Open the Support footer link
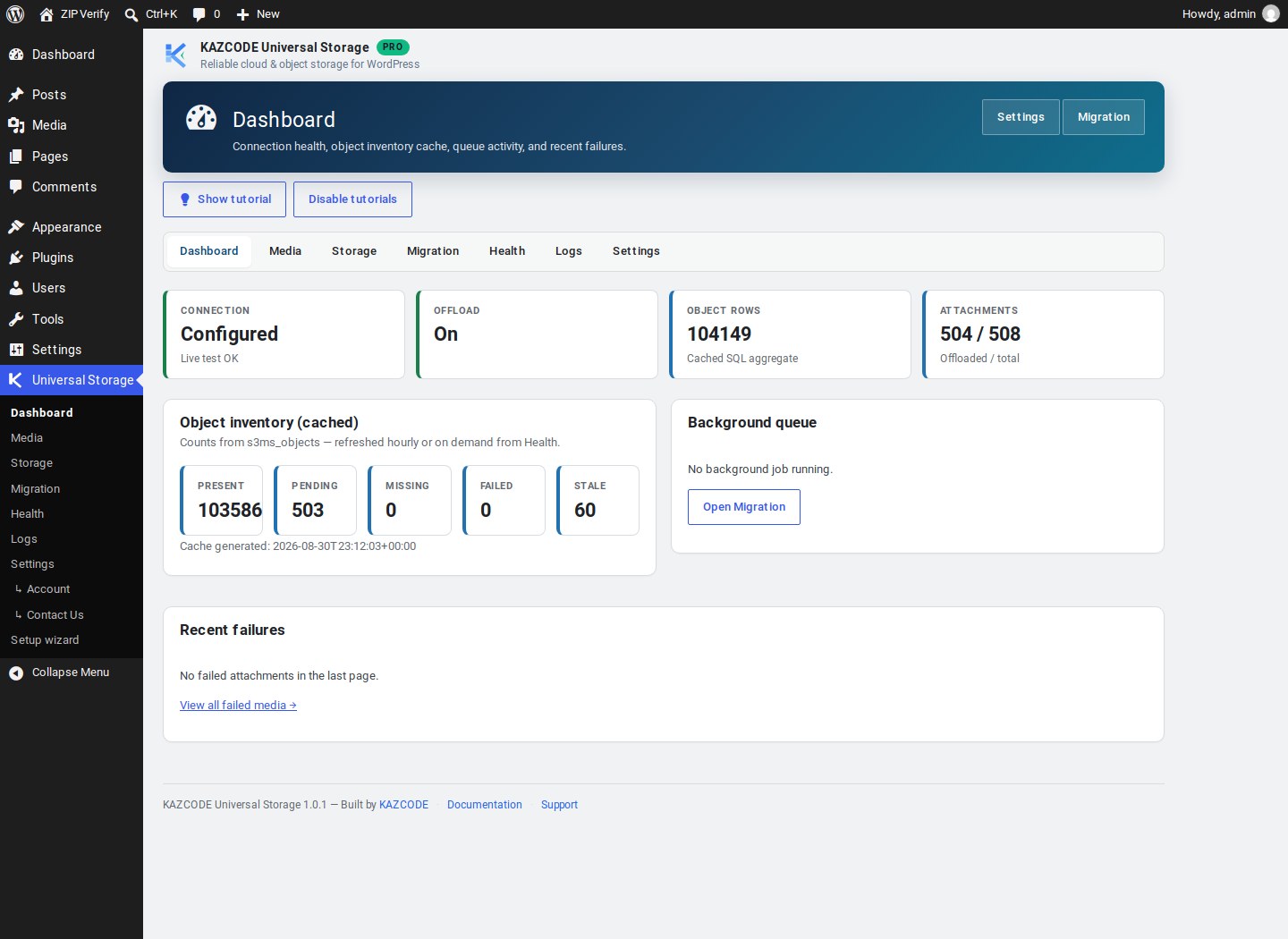 pyautogui.click(x=559, y=805)
